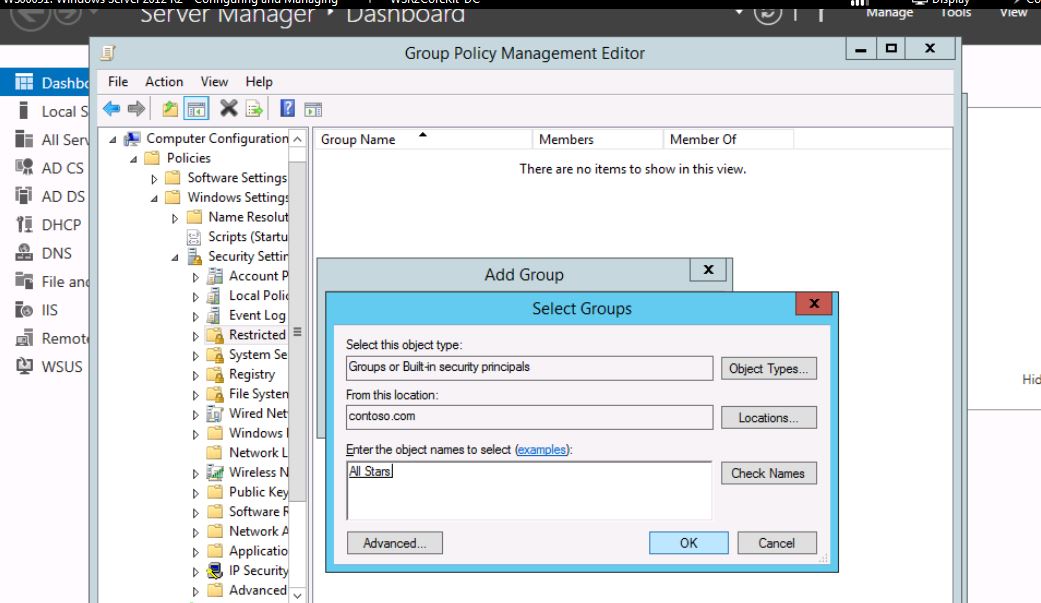Viewport: 1041px width, 603px height.
Task: Select Restricted Groups in the tree
Action: [x=256, y=334]
